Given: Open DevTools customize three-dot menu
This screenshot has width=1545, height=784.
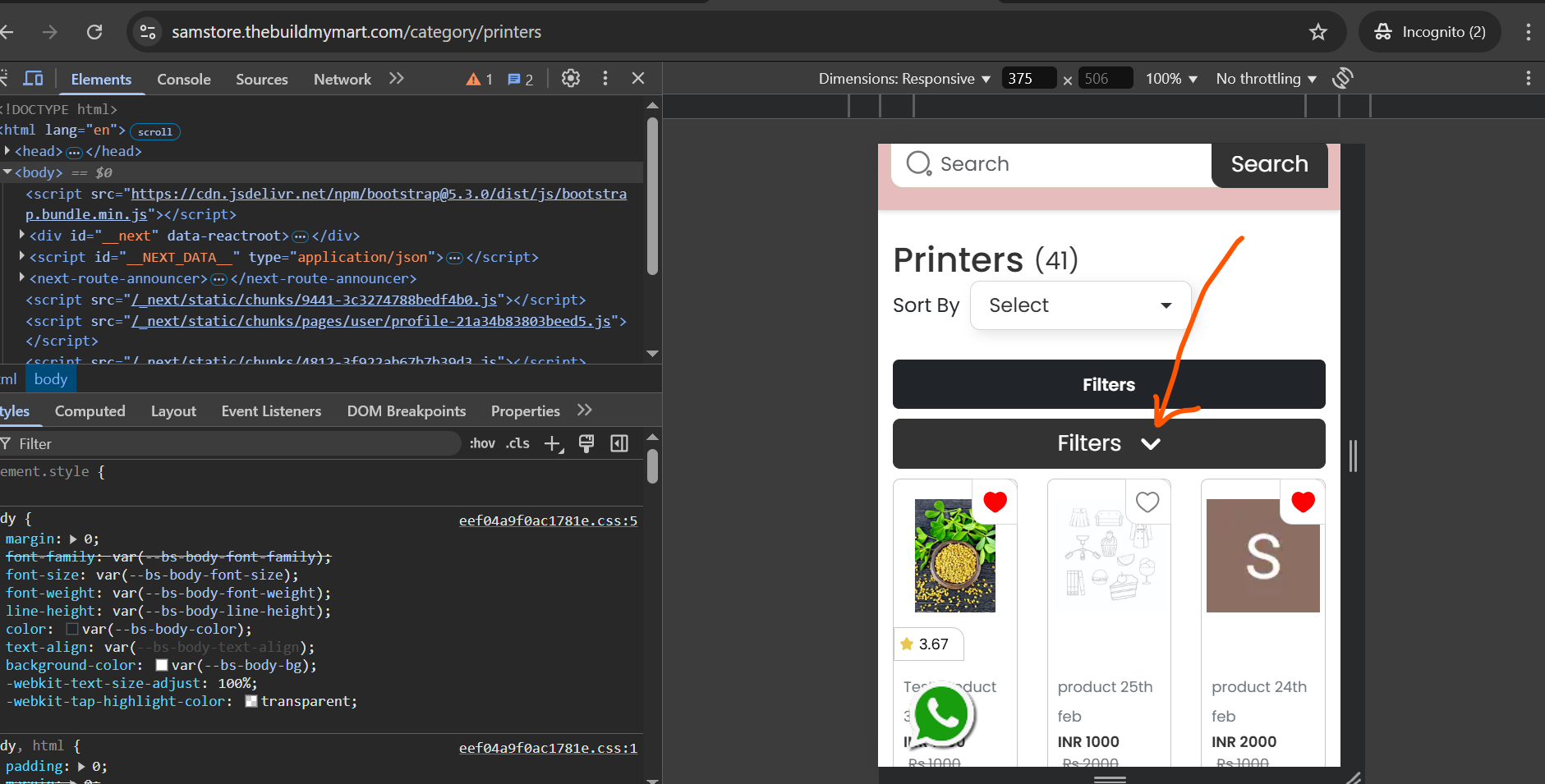Looking at the screenshot, I should 605,79.
